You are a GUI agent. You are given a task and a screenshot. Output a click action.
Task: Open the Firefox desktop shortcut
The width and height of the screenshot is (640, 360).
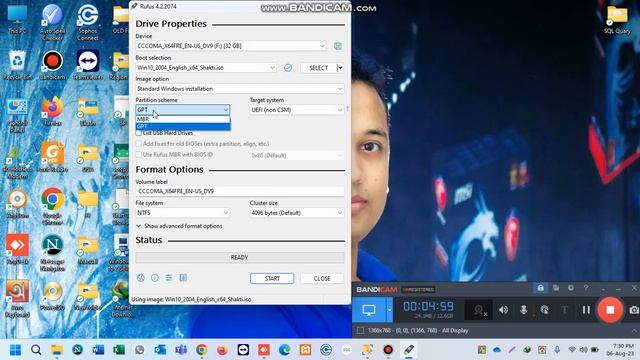(x=52, y=111)
